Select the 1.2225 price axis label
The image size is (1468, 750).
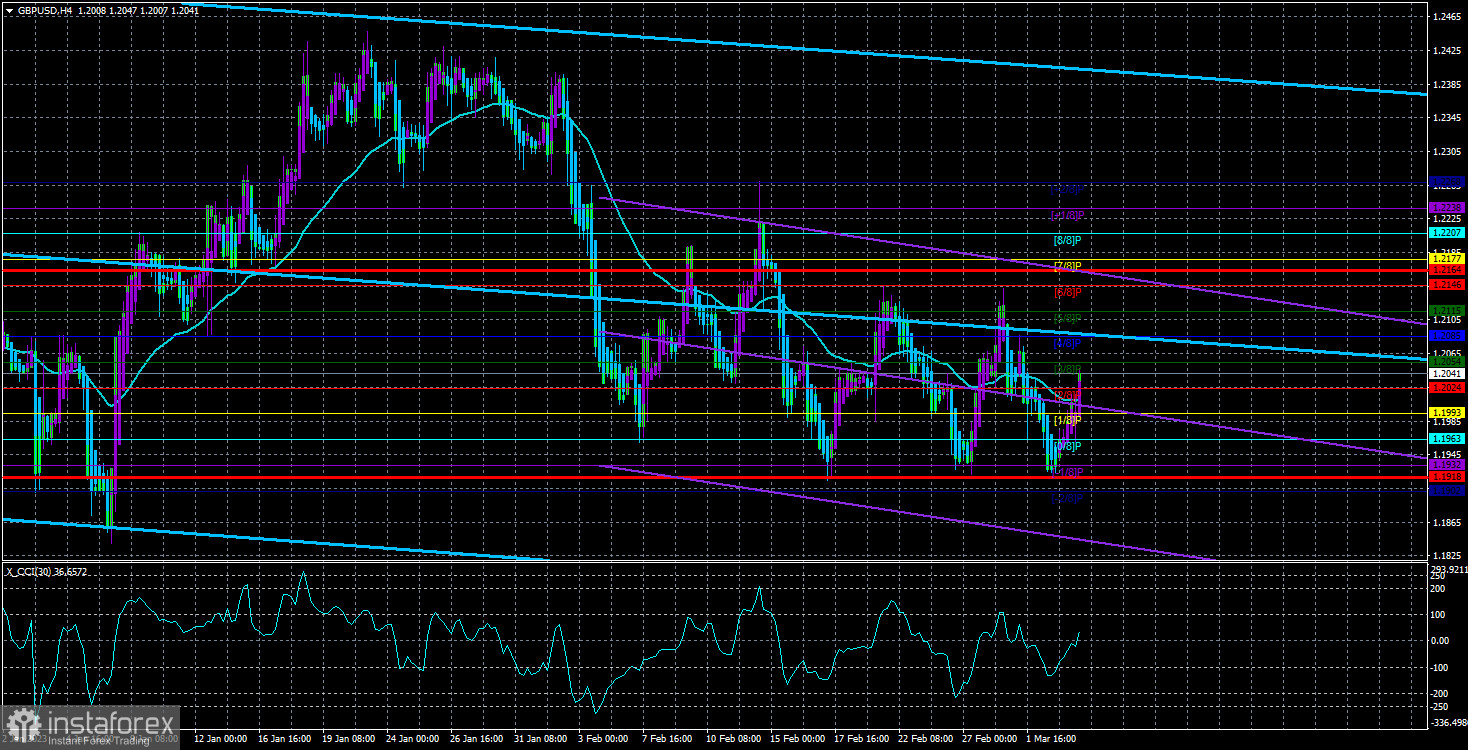tap(1447, 219)
